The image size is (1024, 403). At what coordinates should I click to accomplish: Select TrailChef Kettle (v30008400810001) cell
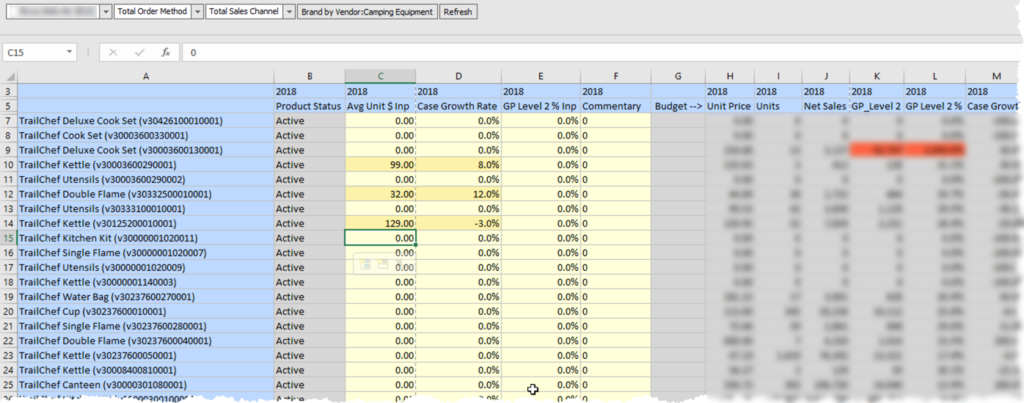[x=146, y=370]
